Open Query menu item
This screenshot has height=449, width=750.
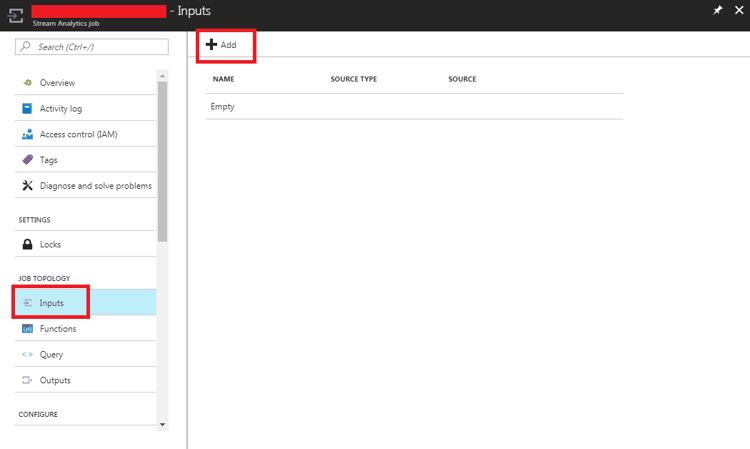[x=86, y=354]
